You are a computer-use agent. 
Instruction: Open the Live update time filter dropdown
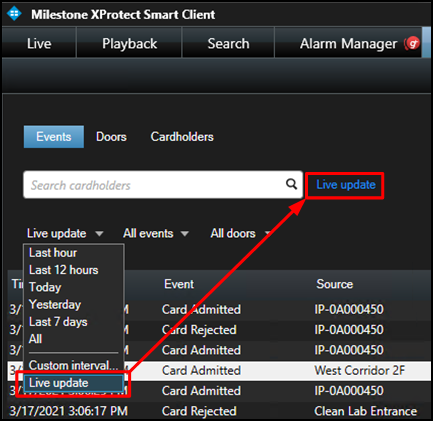coord(65,233)
